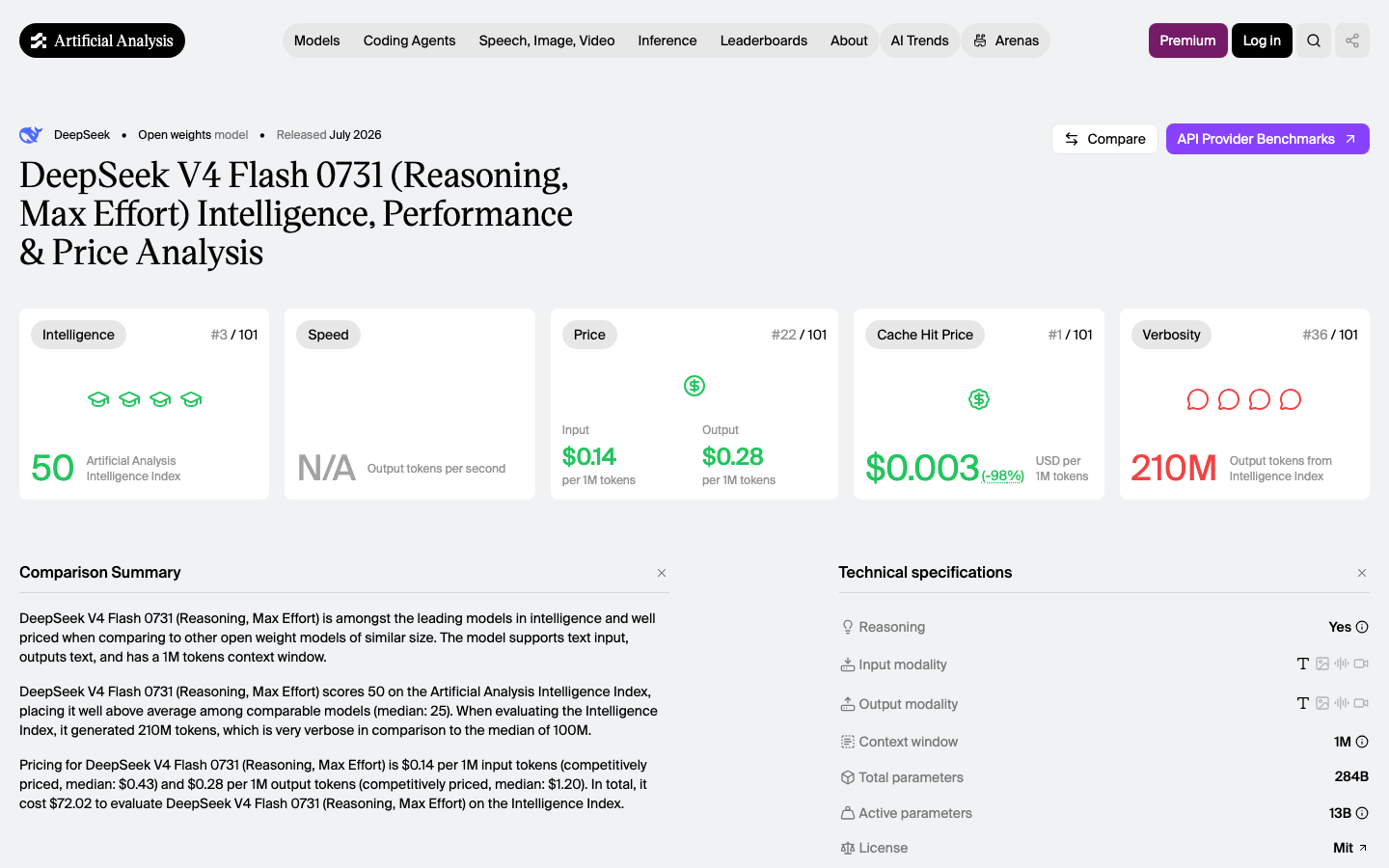Viewport: 1389px width, 868px height.
Task: Click the share icon button
Action: [1352, 41]
